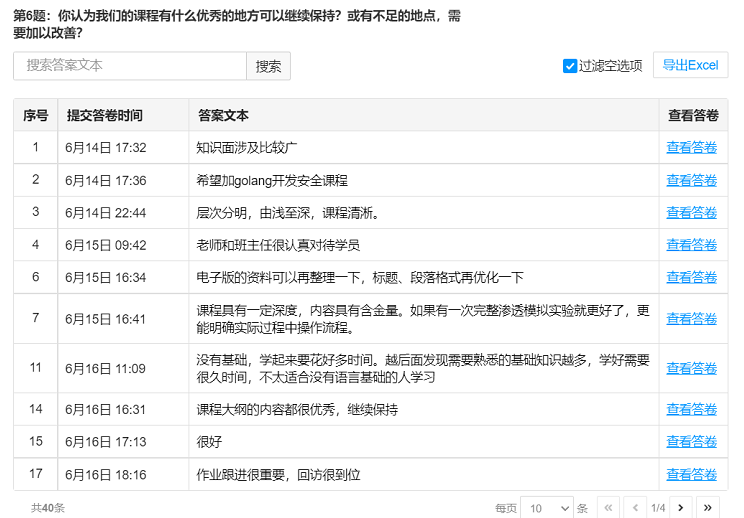Click the 搜索 button

(x=269, y=66)
